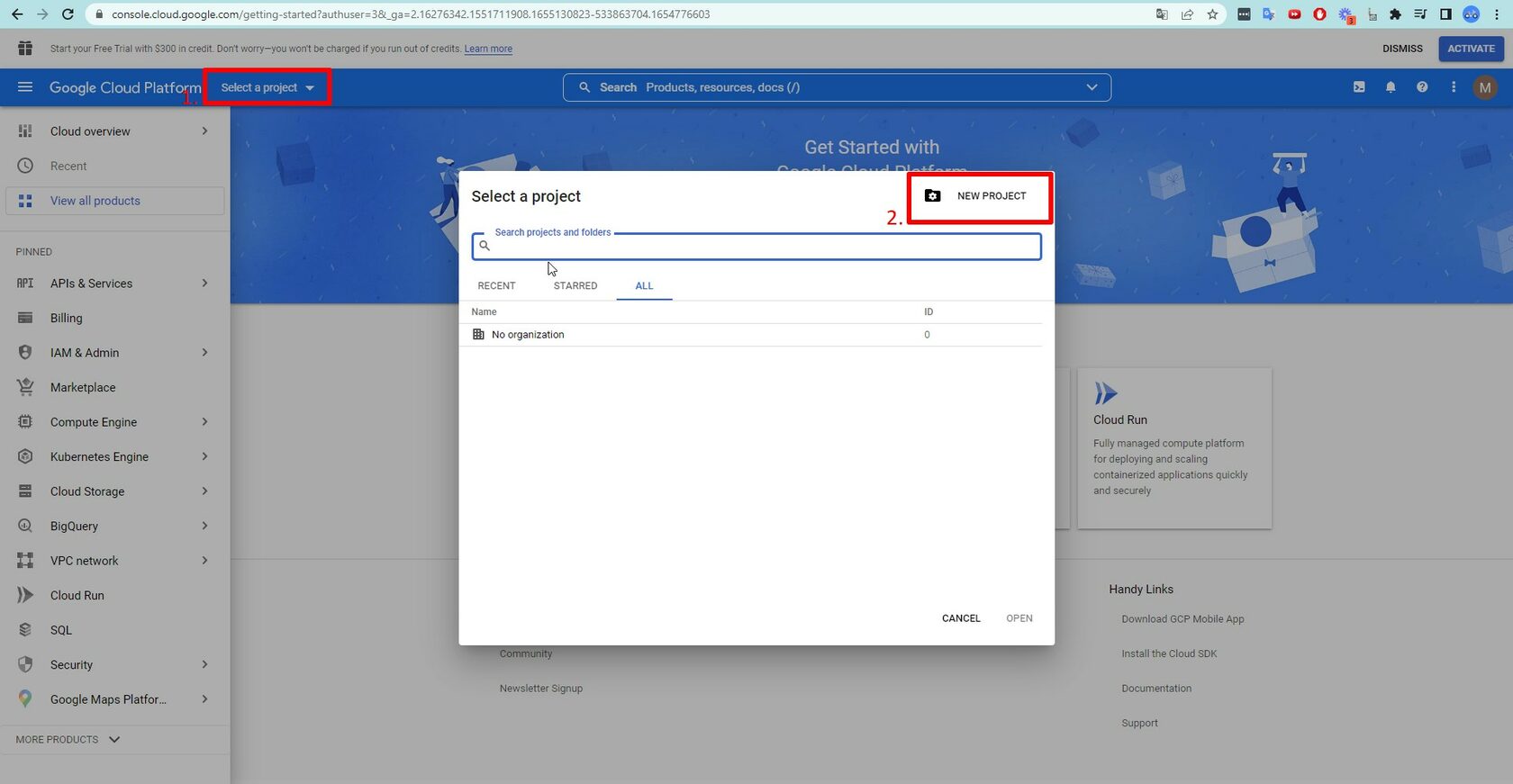The image size is (1513, 784).
Task: Go back using the browser back arrow
Action: point(17,14)
